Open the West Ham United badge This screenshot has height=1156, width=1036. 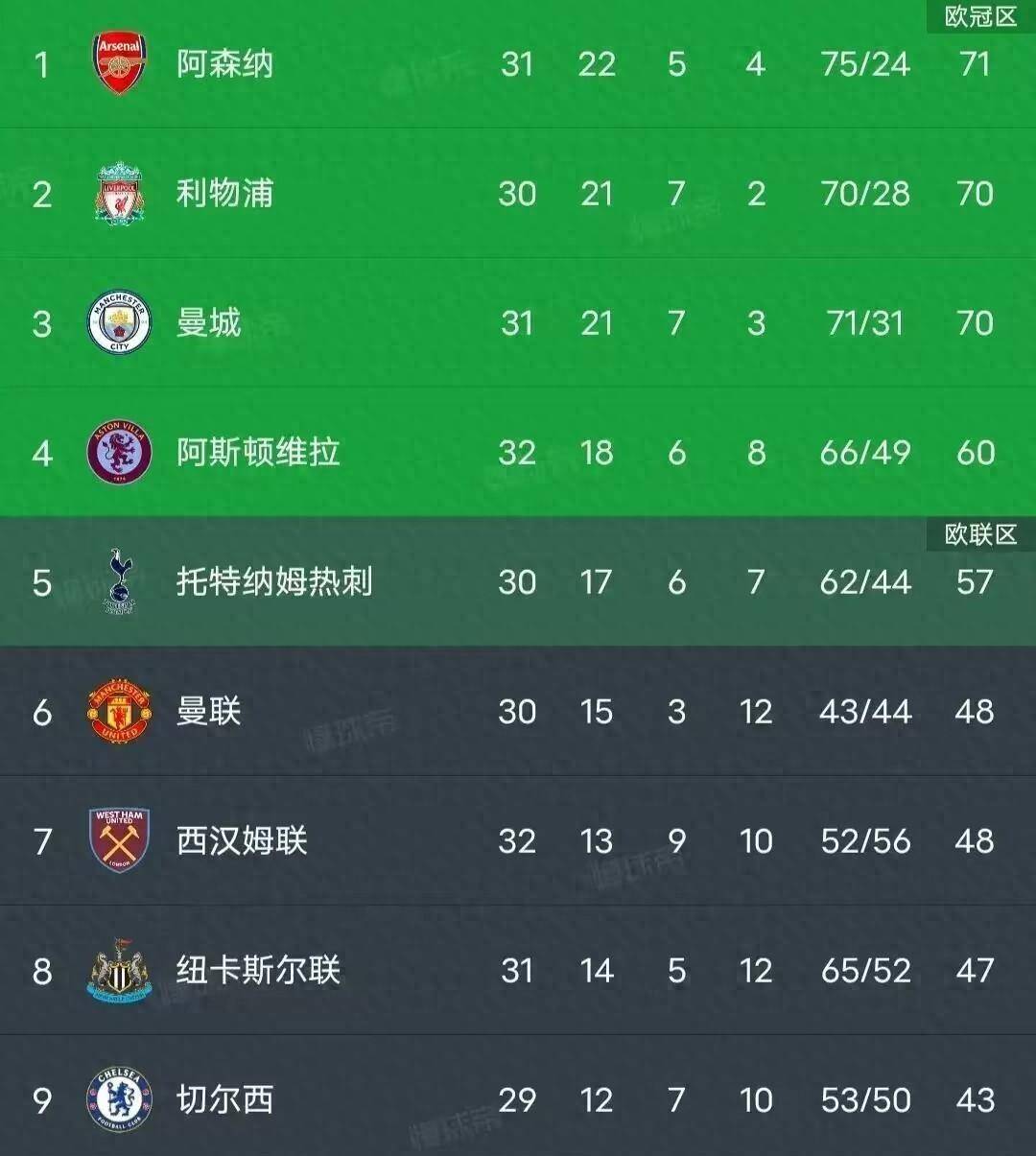[119, 841]
